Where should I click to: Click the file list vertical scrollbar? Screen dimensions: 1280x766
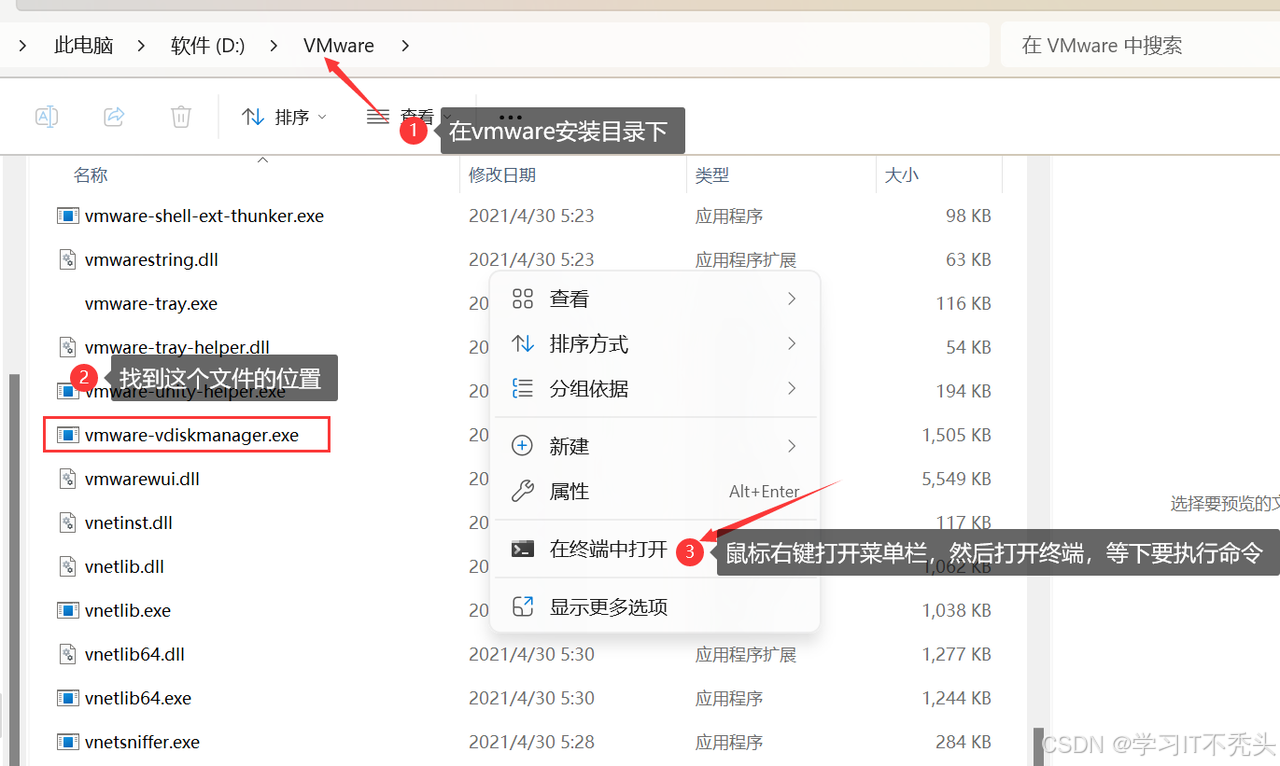[x=1039, y=746]
